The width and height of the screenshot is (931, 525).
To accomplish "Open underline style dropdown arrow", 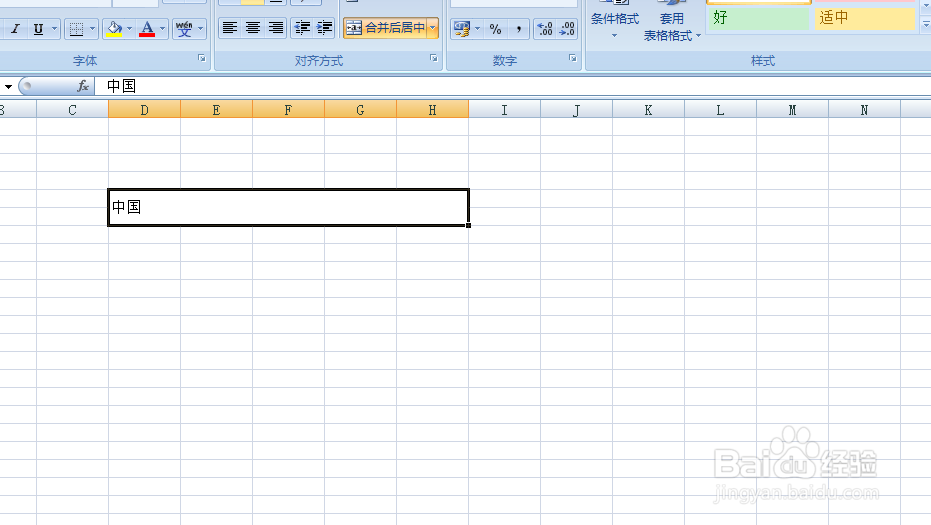I will click(x=55, y=29).
